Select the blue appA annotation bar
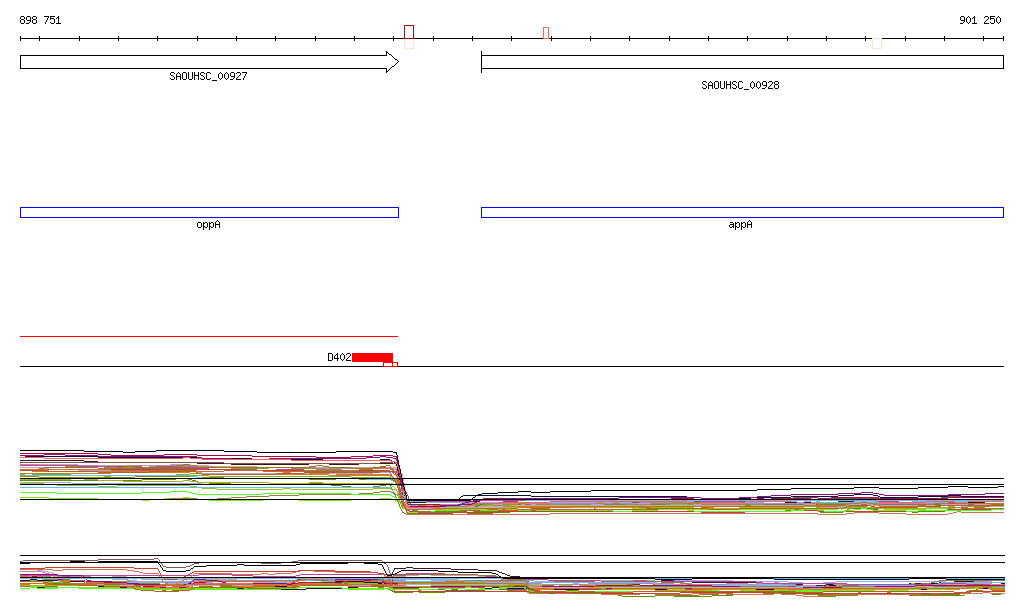The image size is (1024, 611). [743, 212]
